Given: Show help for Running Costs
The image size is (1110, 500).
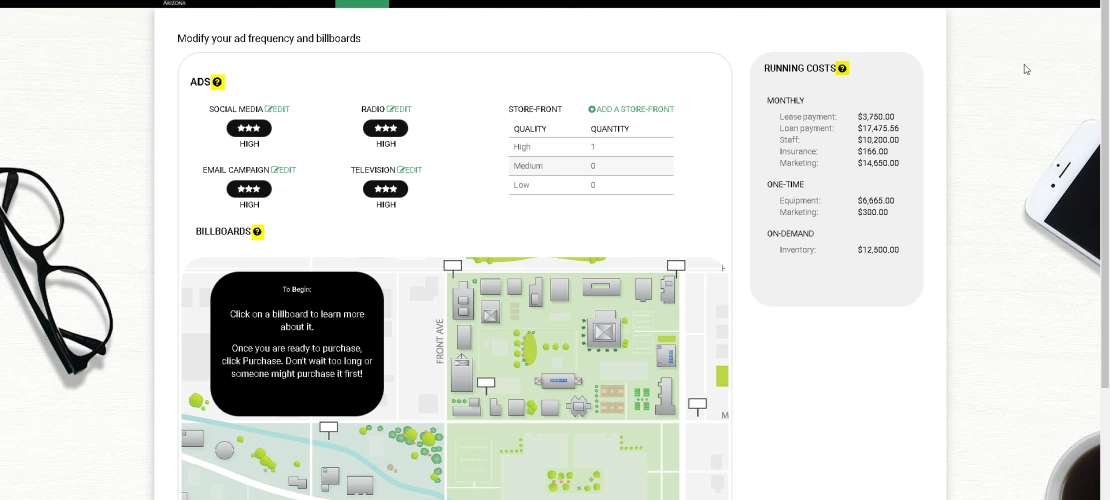Looking at the screenshot, I should tap(842, 69).
